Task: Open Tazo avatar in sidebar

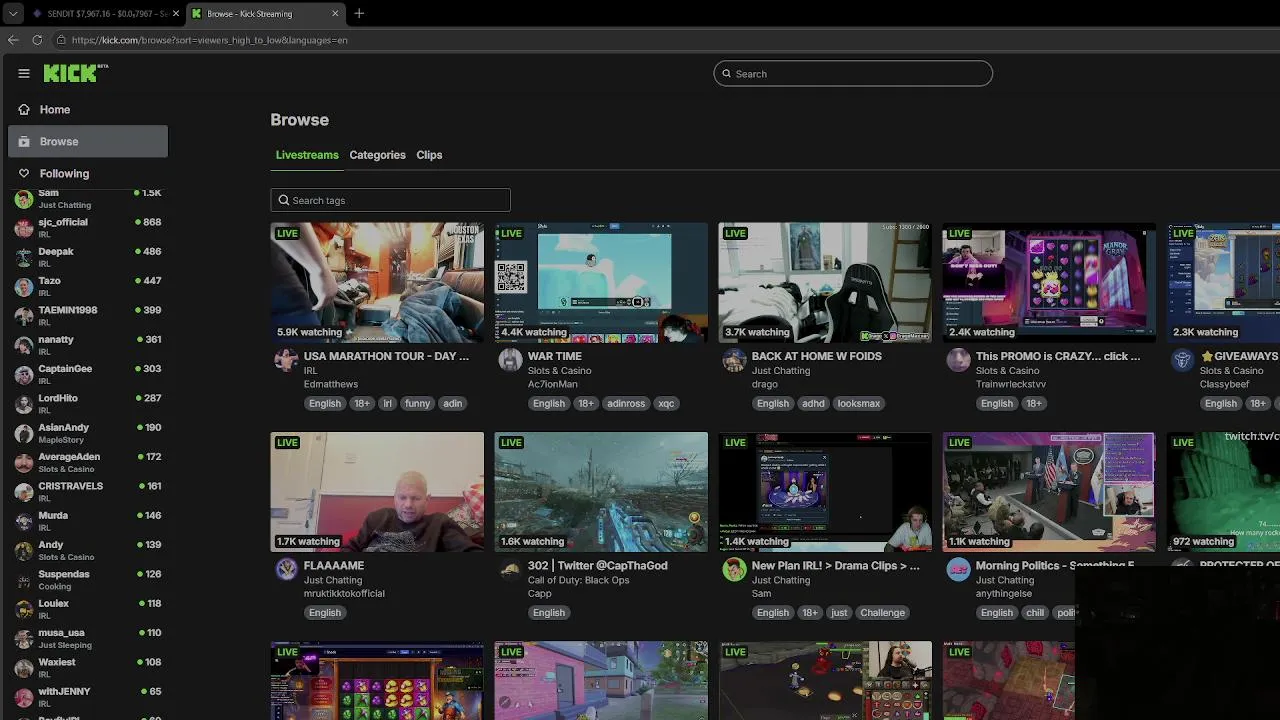Action: point(24,287)
